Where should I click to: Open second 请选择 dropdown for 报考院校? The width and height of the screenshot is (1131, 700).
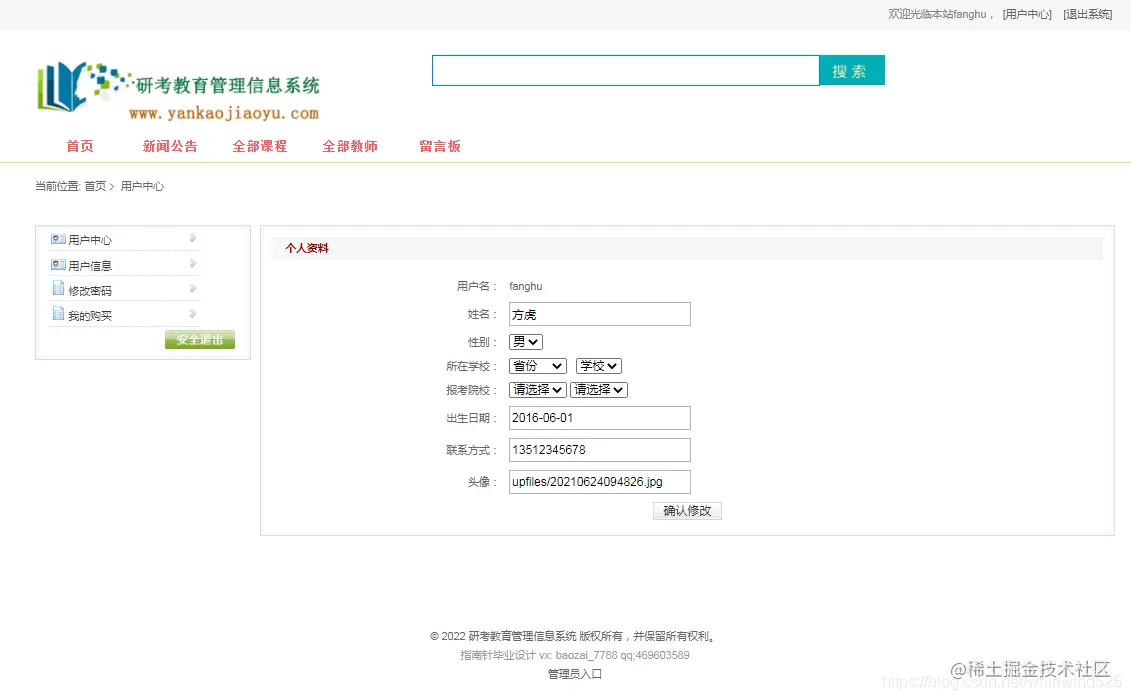[599, 390]
